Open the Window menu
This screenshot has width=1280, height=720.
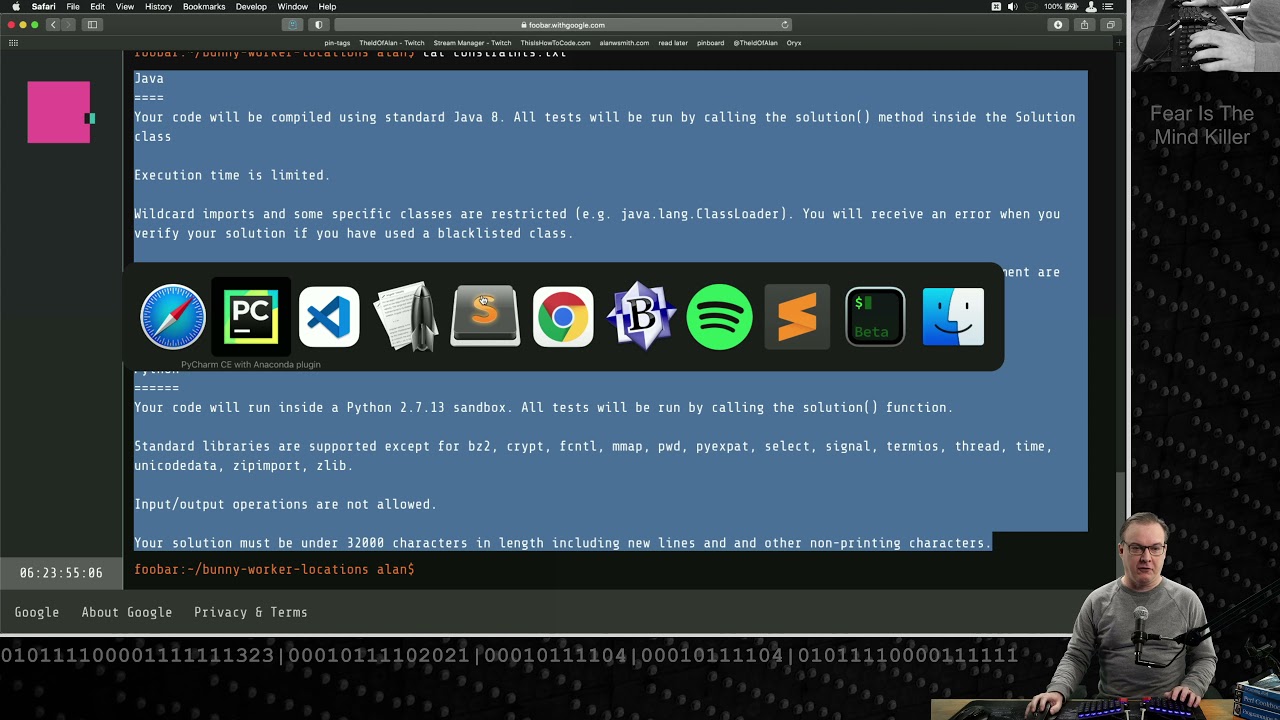292,6
